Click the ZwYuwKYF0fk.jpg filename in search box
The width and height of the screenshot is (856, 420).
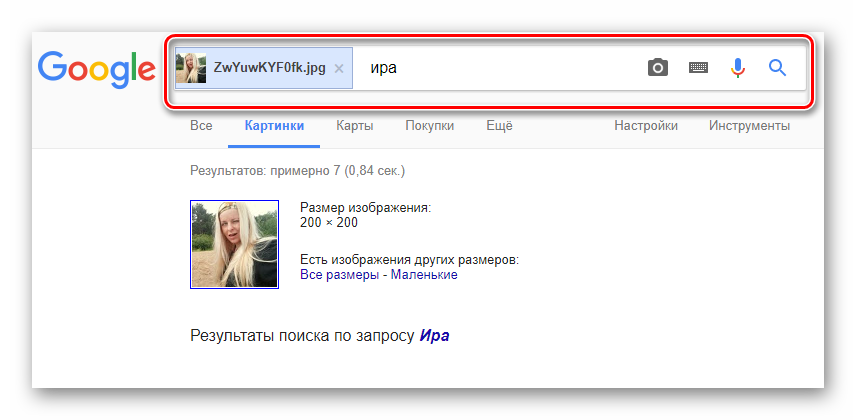(x=269, y=68)
